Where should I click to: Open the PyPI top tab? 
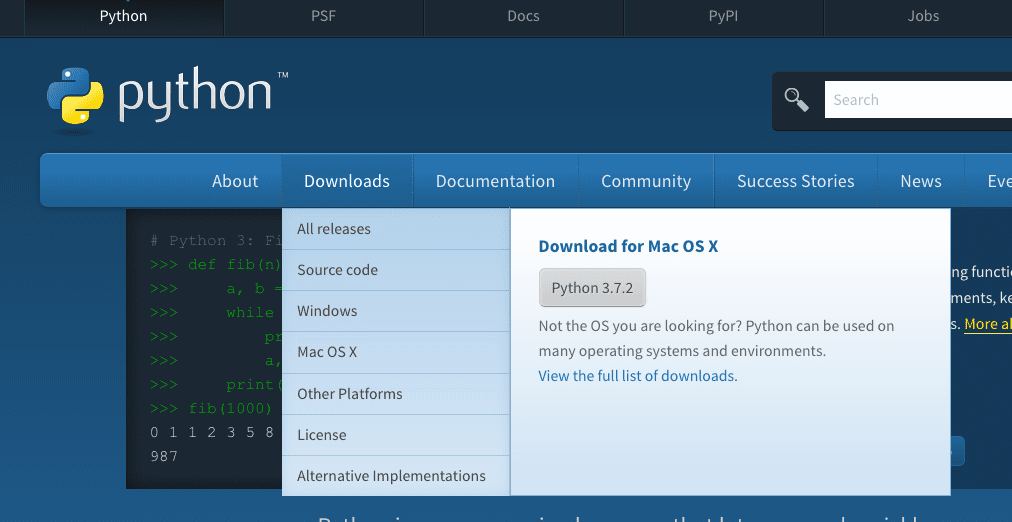[723, 16]
